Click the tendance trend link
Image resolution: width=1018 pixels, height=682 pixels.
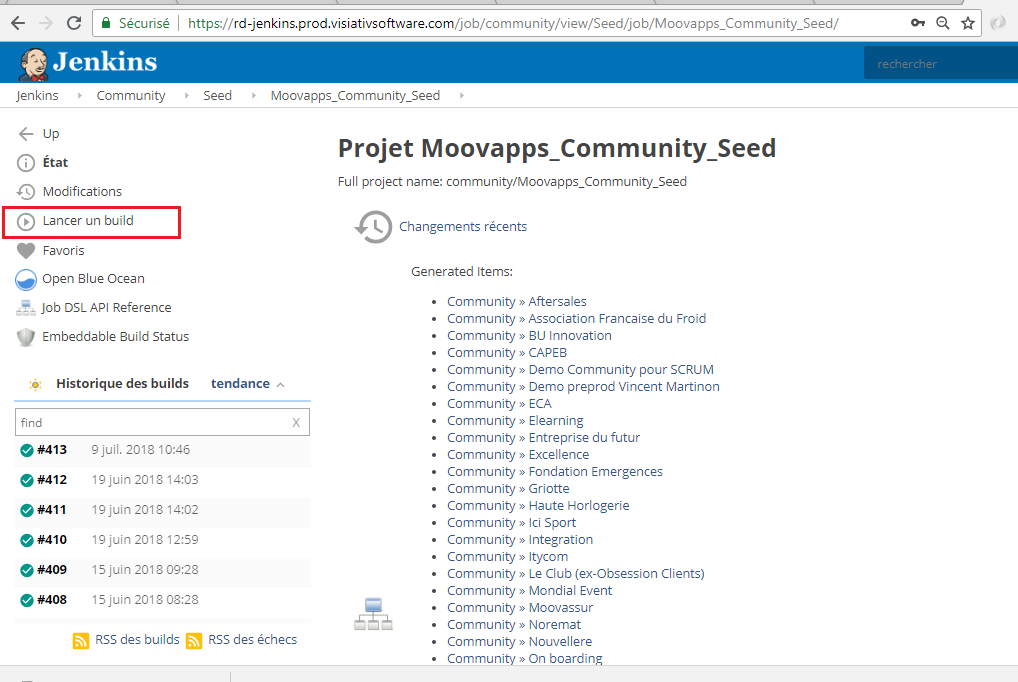[x=240, y=384]
